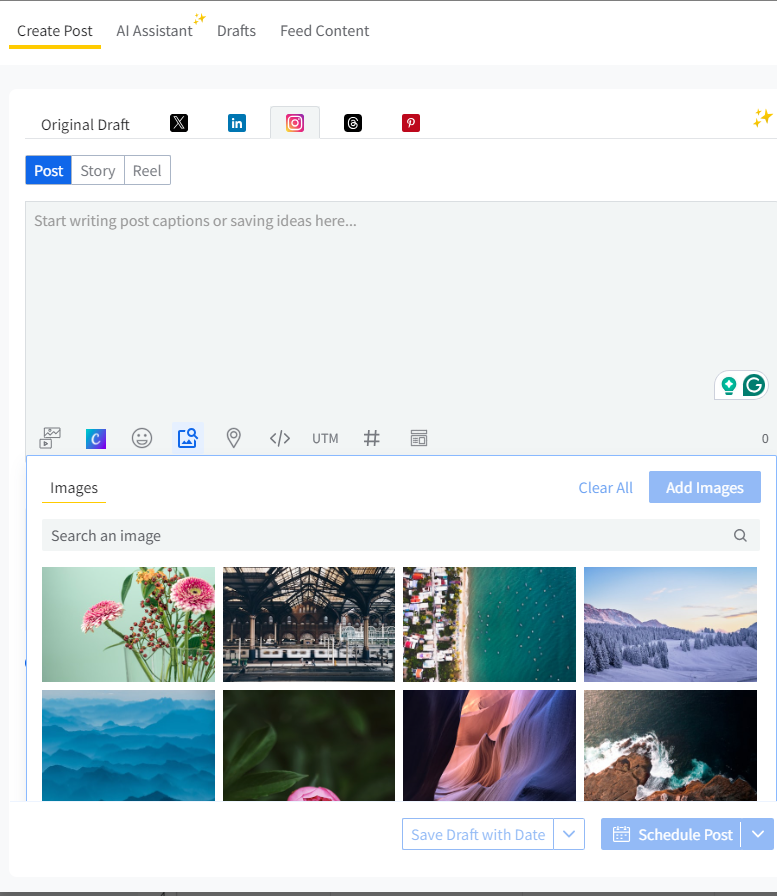Open the Threads platform tab
Viewport: 777px width, 896px height.
[353, 123]
